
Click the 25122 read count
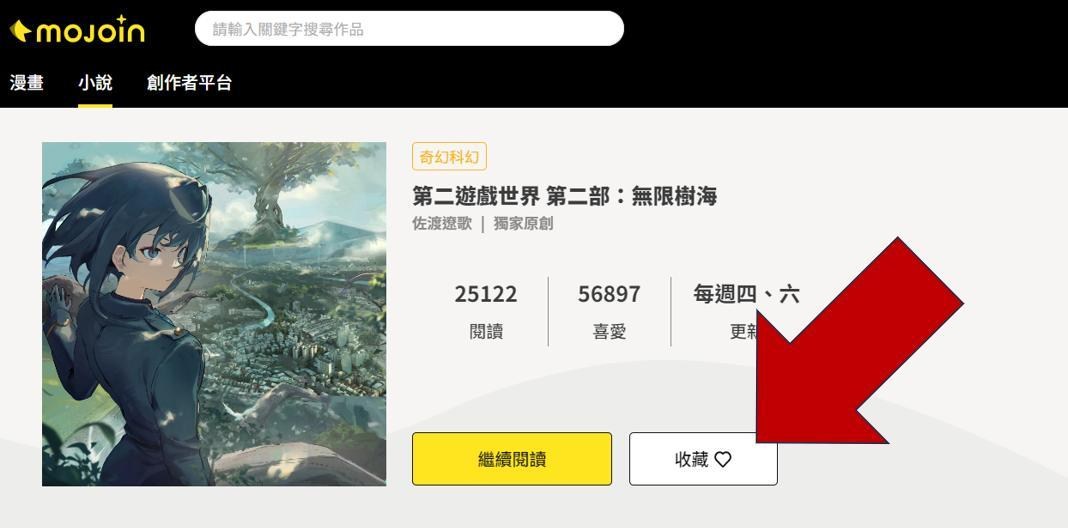tap(486, 294)
